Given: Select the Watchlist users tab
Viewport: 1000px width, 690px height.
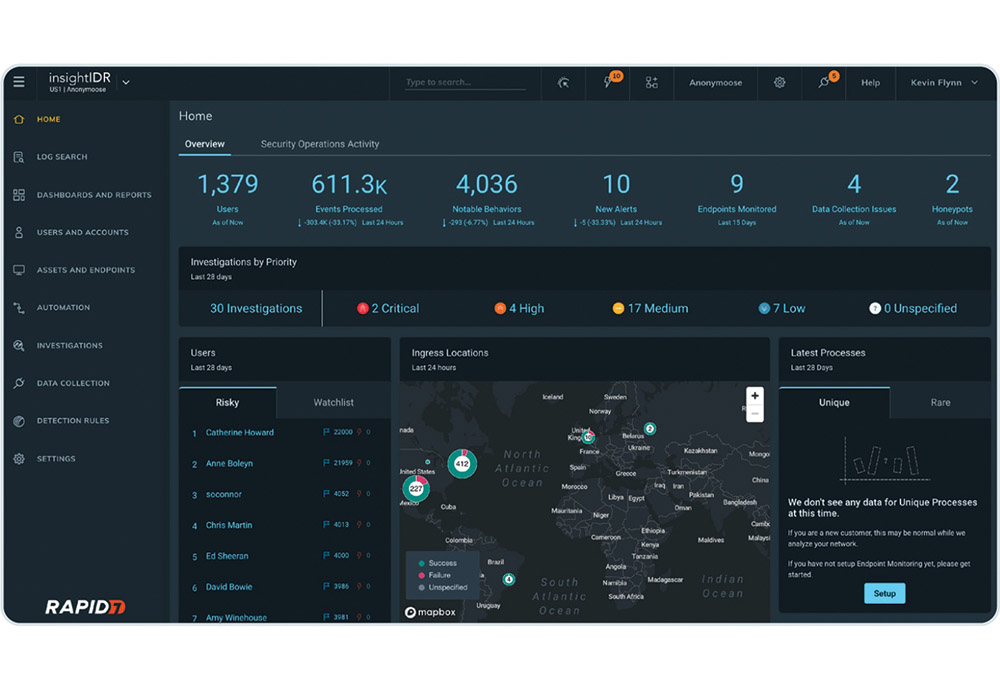Looking at the screenshot, I should click(334, 402).
